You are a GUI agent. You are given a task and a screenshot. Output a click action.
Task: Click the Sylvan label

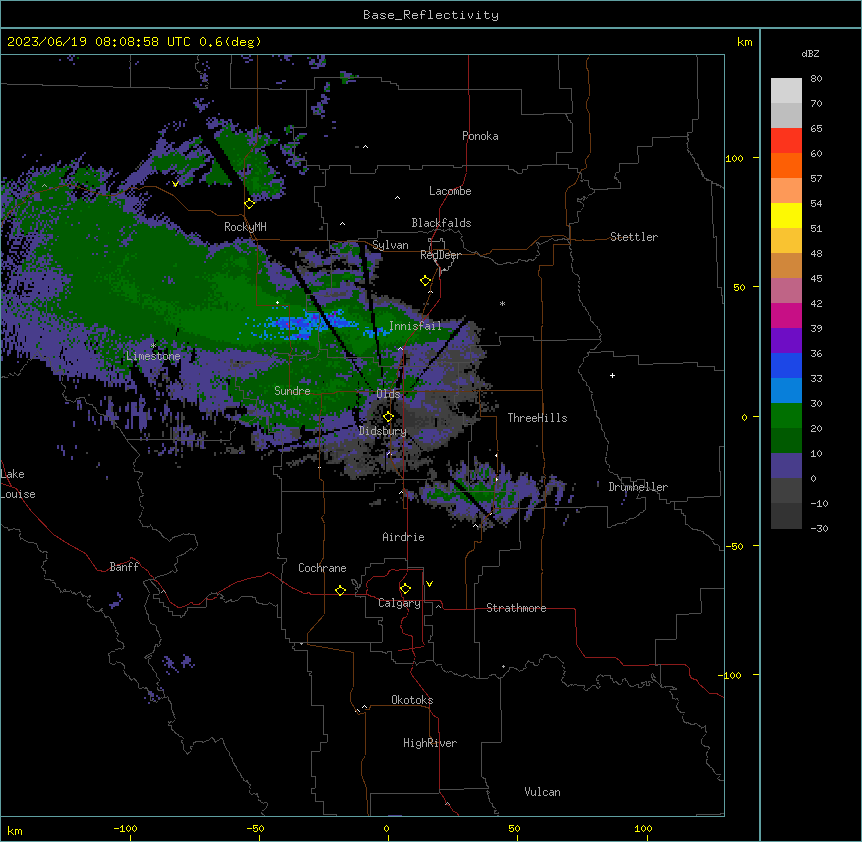[x=390, y=245]
